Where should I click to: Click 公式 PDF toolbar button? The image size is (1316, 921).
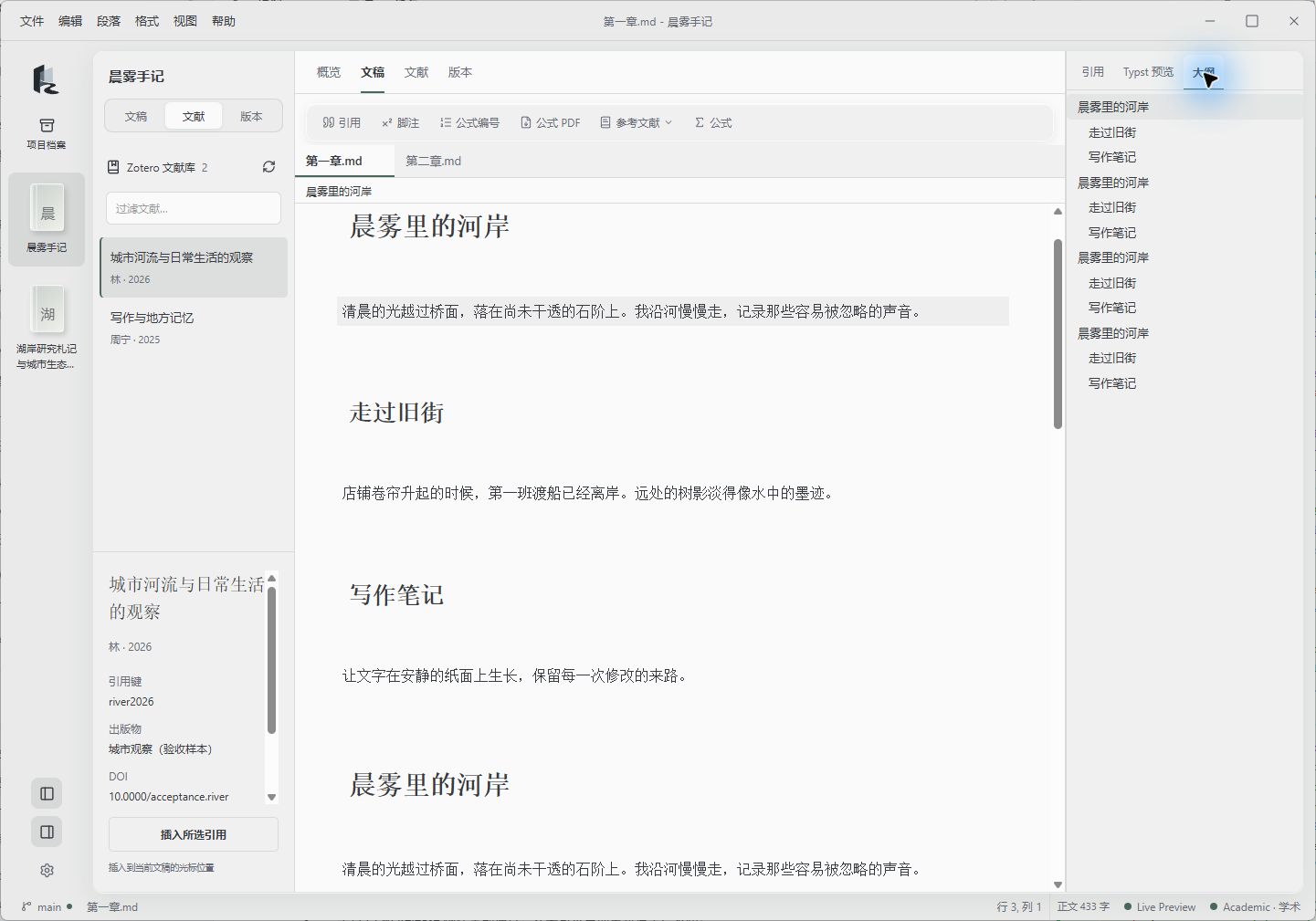pos(550,122)
